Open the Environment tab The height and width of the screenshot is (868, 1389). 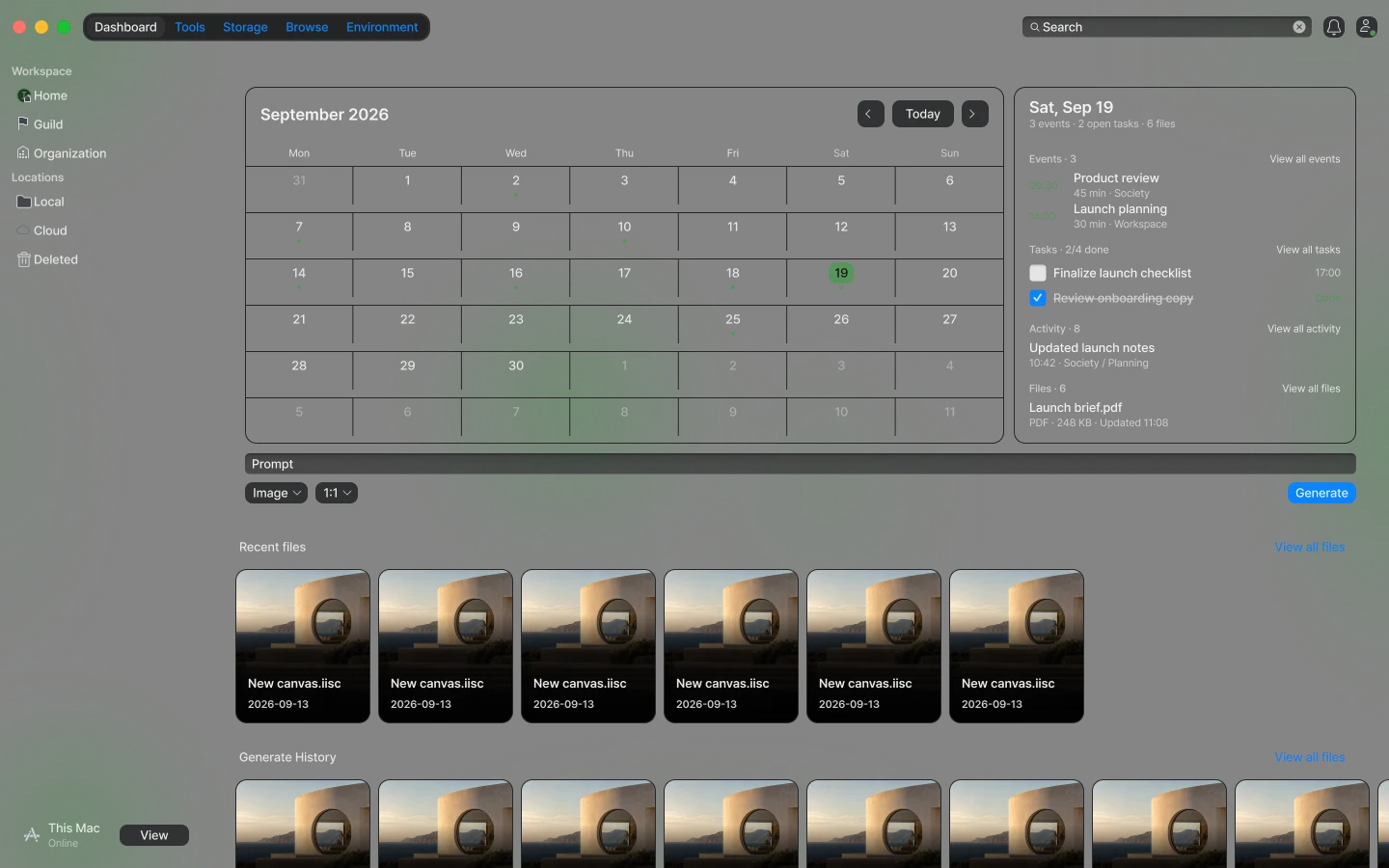[382, 27]
